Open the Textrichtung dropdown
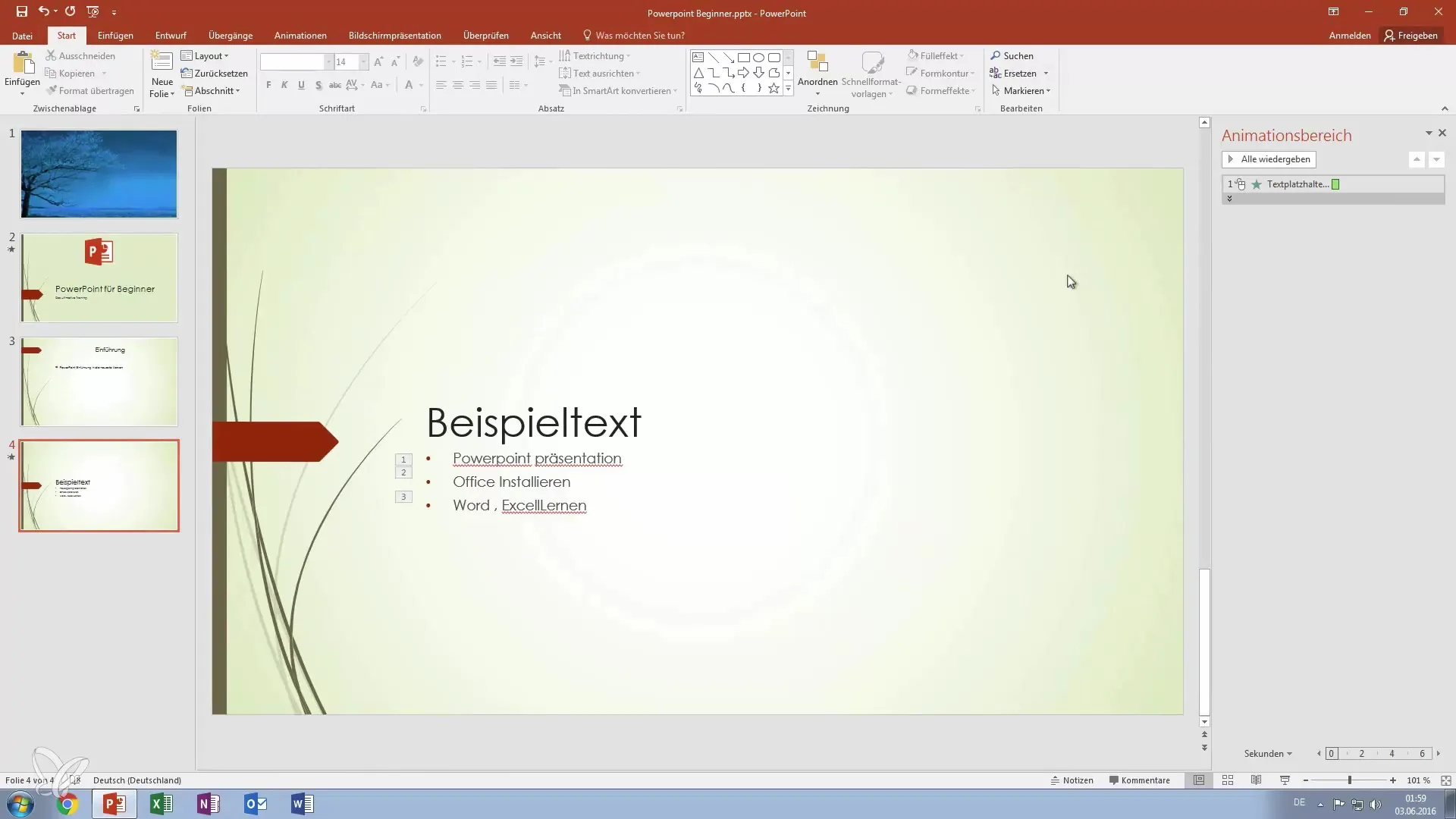This screenshot has height=819, width=1456. (x=595, y=55)
